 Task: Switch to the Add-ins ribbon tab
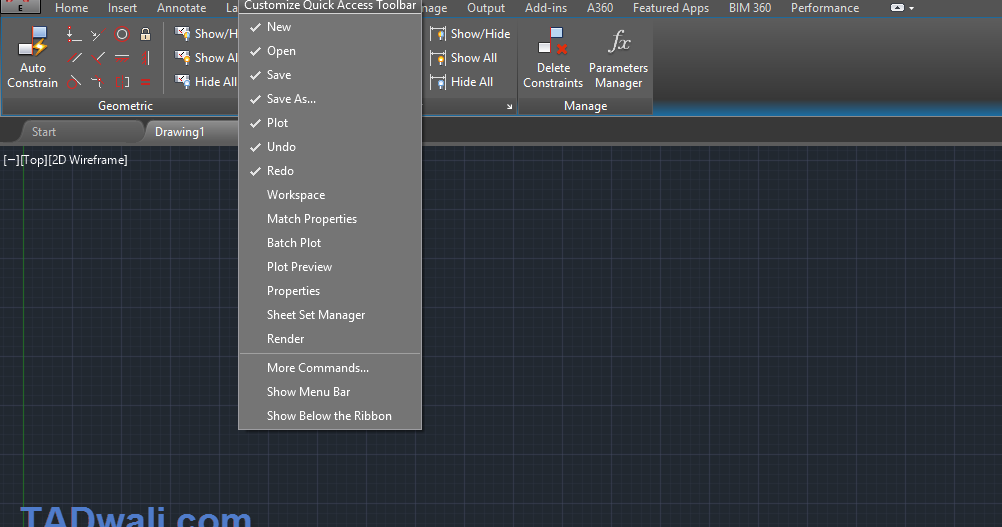tap(546, 8)
